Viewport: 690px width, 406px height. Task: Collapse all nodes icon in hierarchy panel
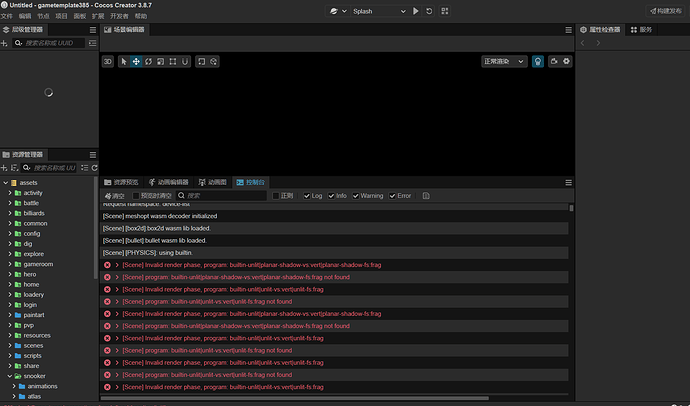[x=92, y=43]
